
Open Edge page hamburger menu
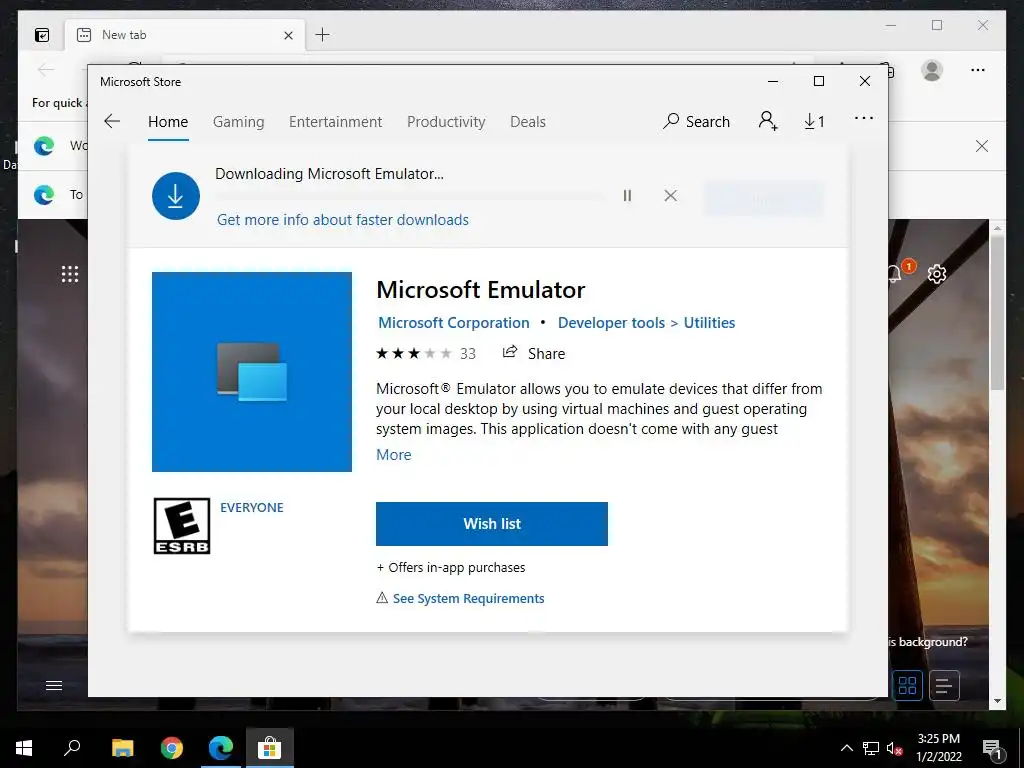(x=54, y=685)
